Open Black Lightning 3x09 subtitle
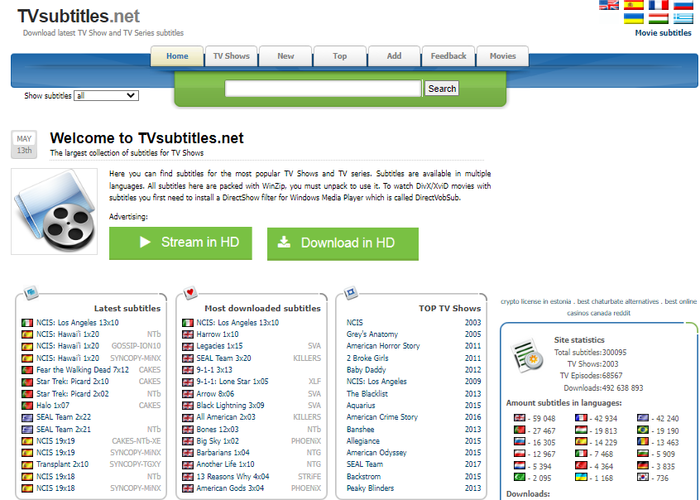Image resolution: width=700 pixels, height=500 pixels. [230, 405]
